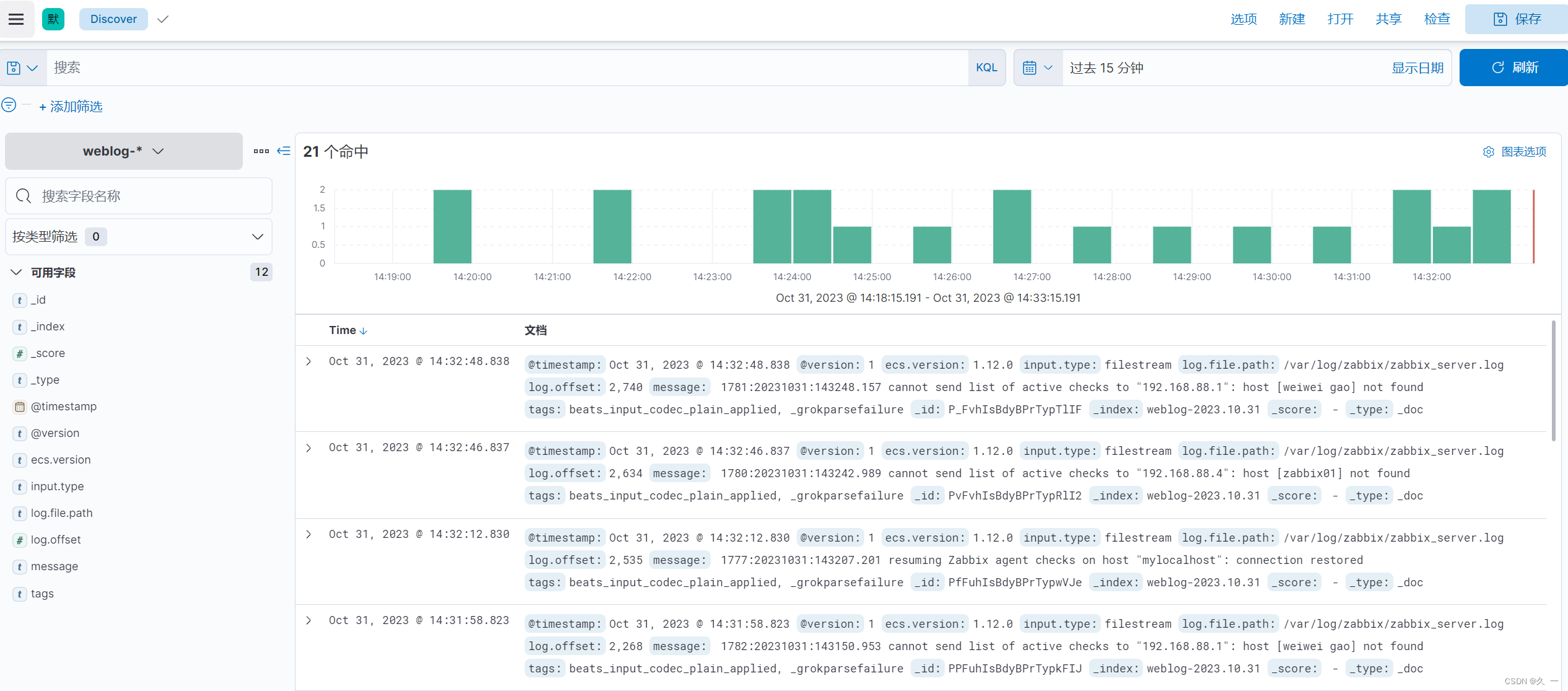Click the _score number type icon
Image resolution: width=1568 pixels, height=691 pixels.
20,353
